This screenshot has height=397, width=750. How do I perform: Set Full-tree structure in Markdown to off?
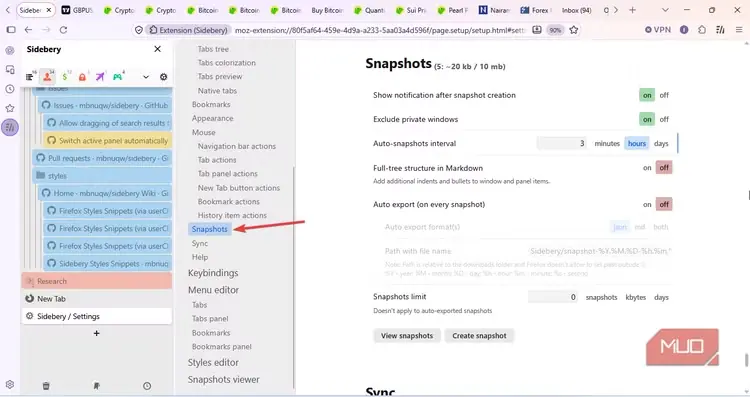[x=664, y=168]
